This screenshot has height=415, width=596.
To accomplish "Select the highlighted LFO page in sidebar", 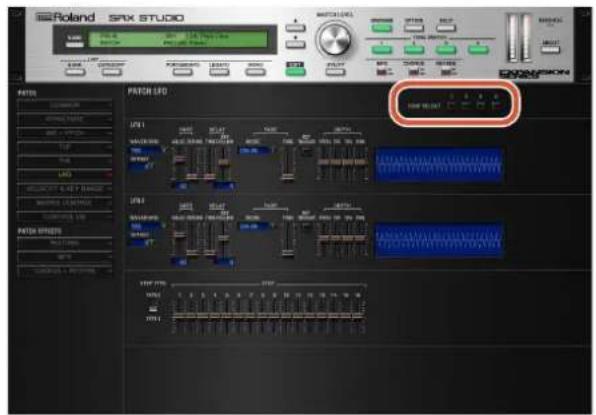I will click(x=65, y=175).
